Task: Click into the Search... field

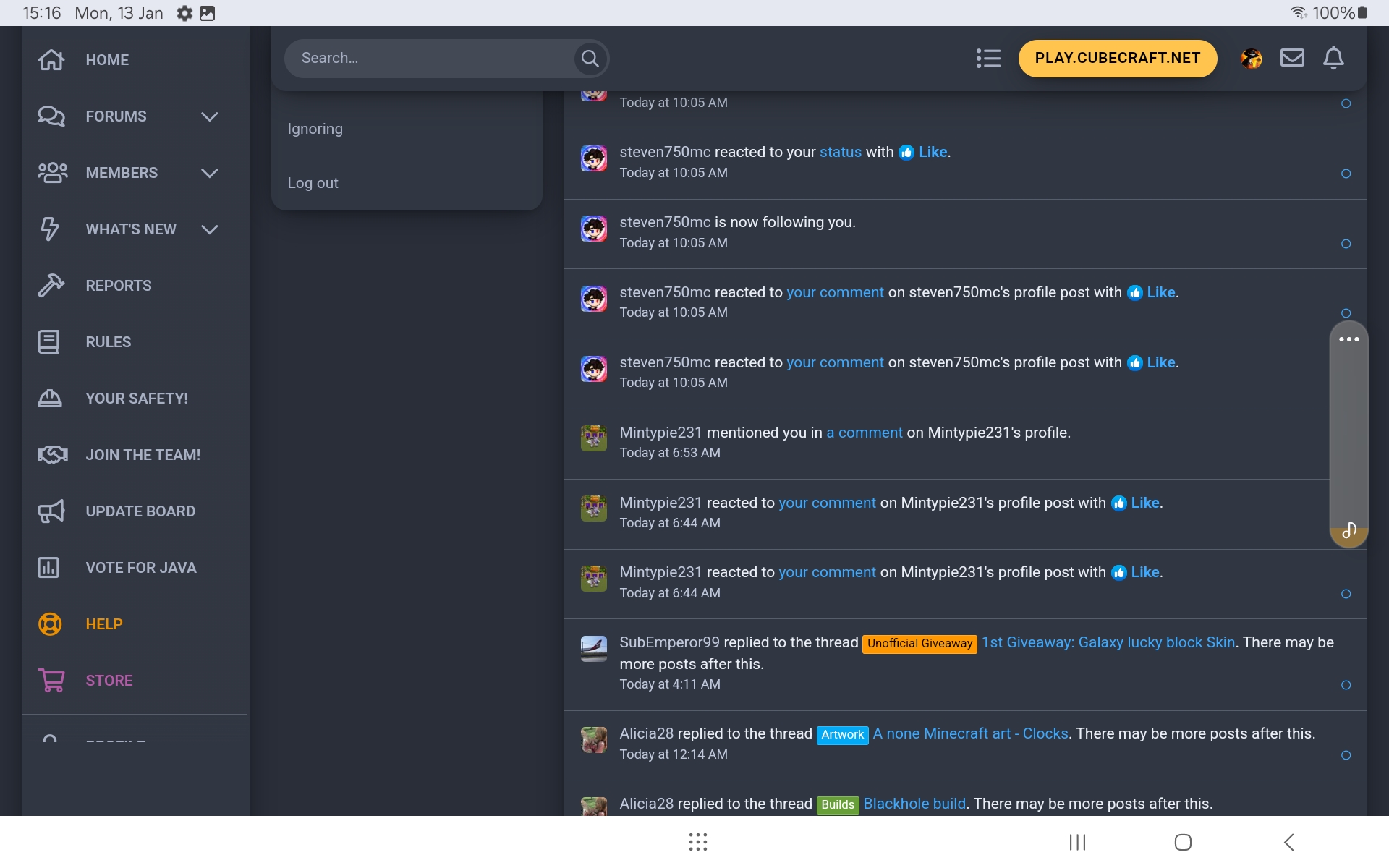Action: pos(430,59)
